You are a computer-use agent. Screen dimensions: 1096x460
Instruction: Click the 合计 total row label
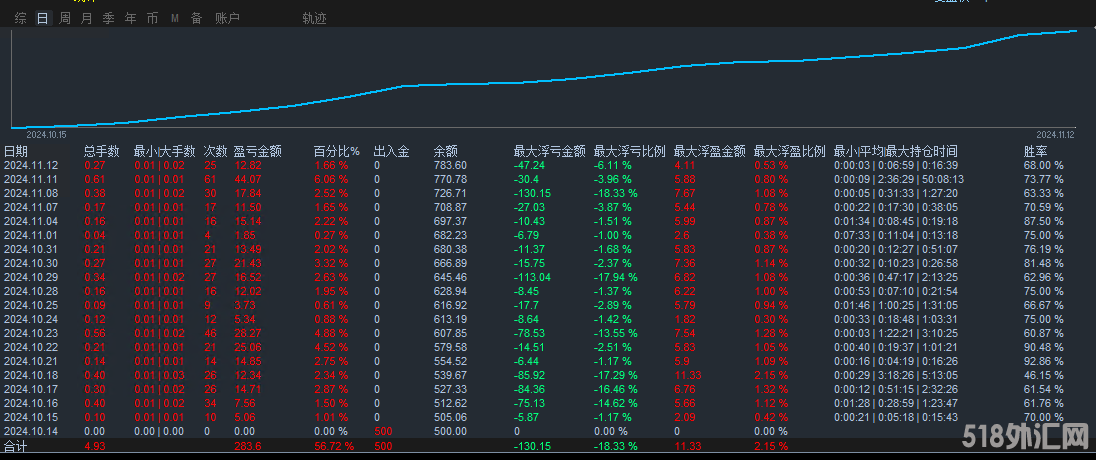pos(16,446)
